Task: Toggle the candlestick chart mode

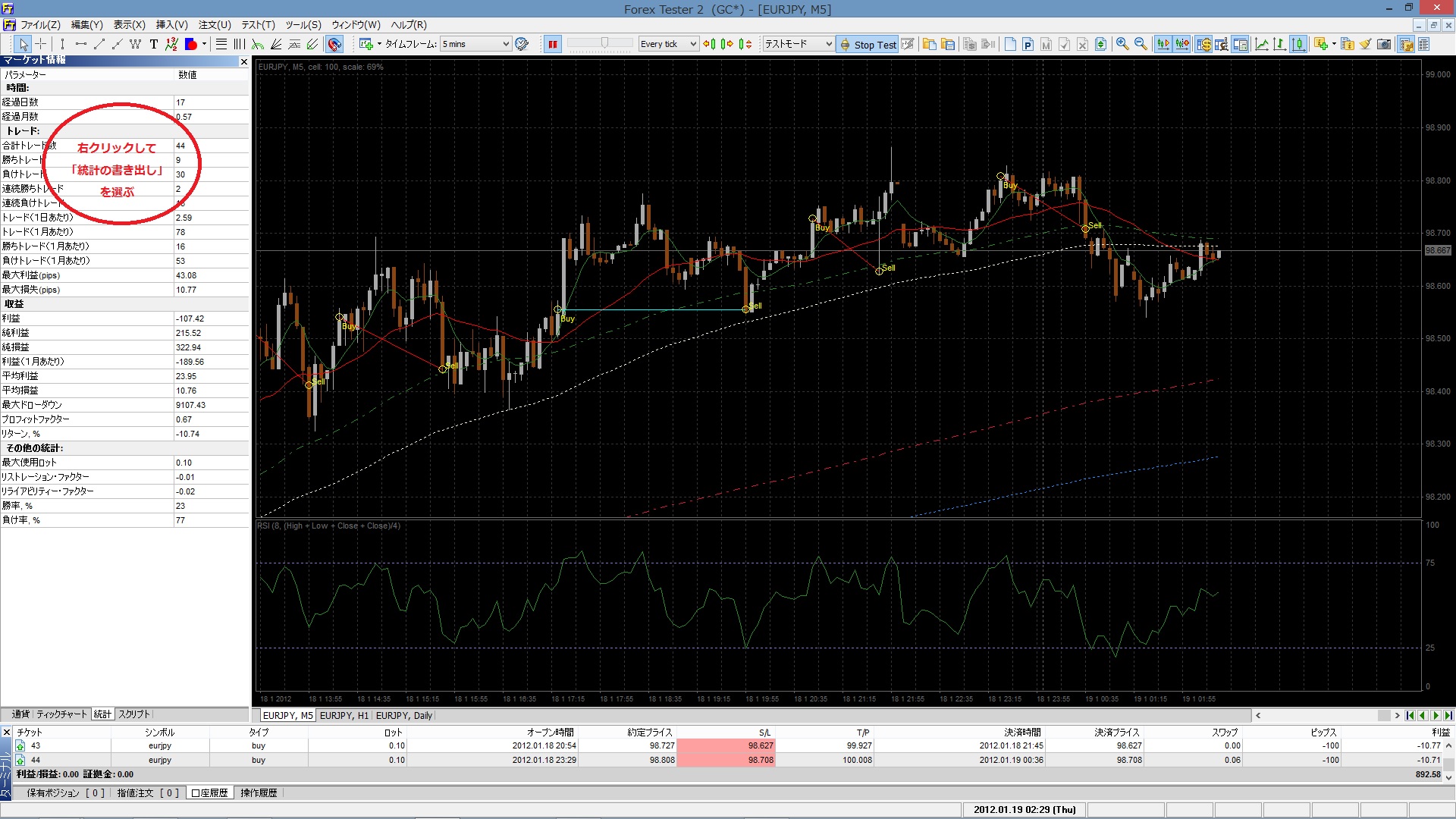Action: pos(1298,44)
